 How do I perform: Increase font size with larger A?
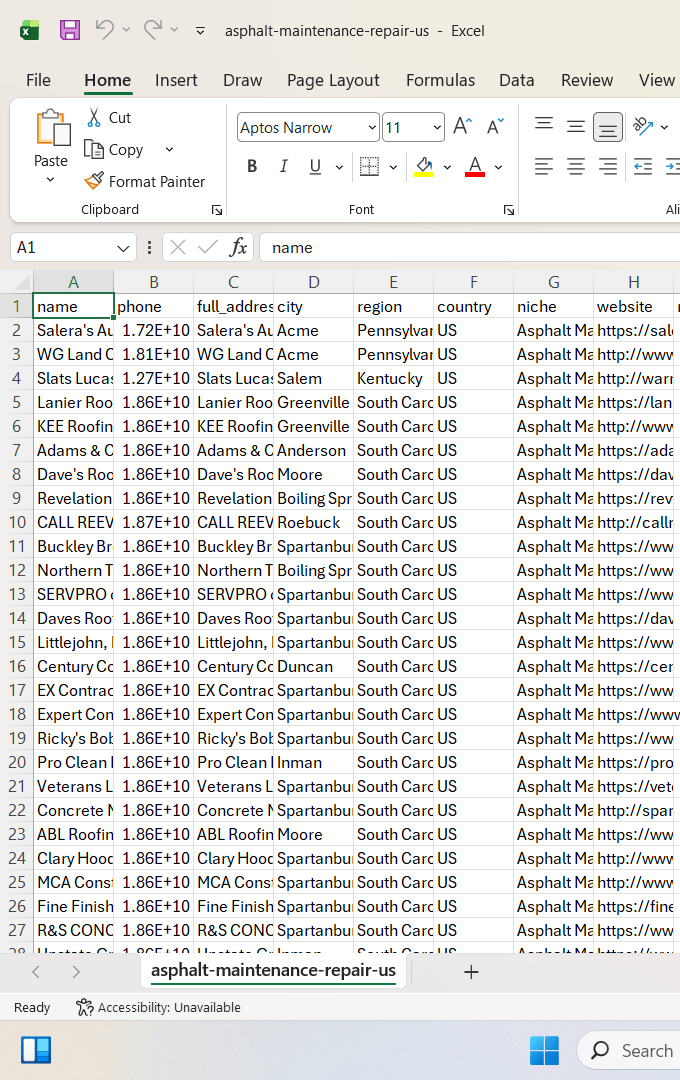[x=463, y=126]
